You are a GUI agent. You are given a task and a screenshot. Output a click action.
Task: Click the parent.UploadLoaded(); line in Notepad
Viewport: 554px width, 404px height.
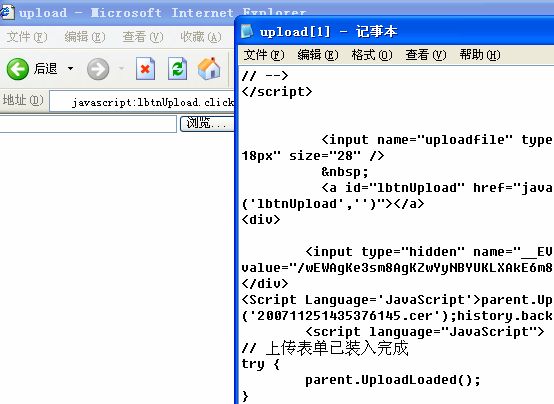393,380
